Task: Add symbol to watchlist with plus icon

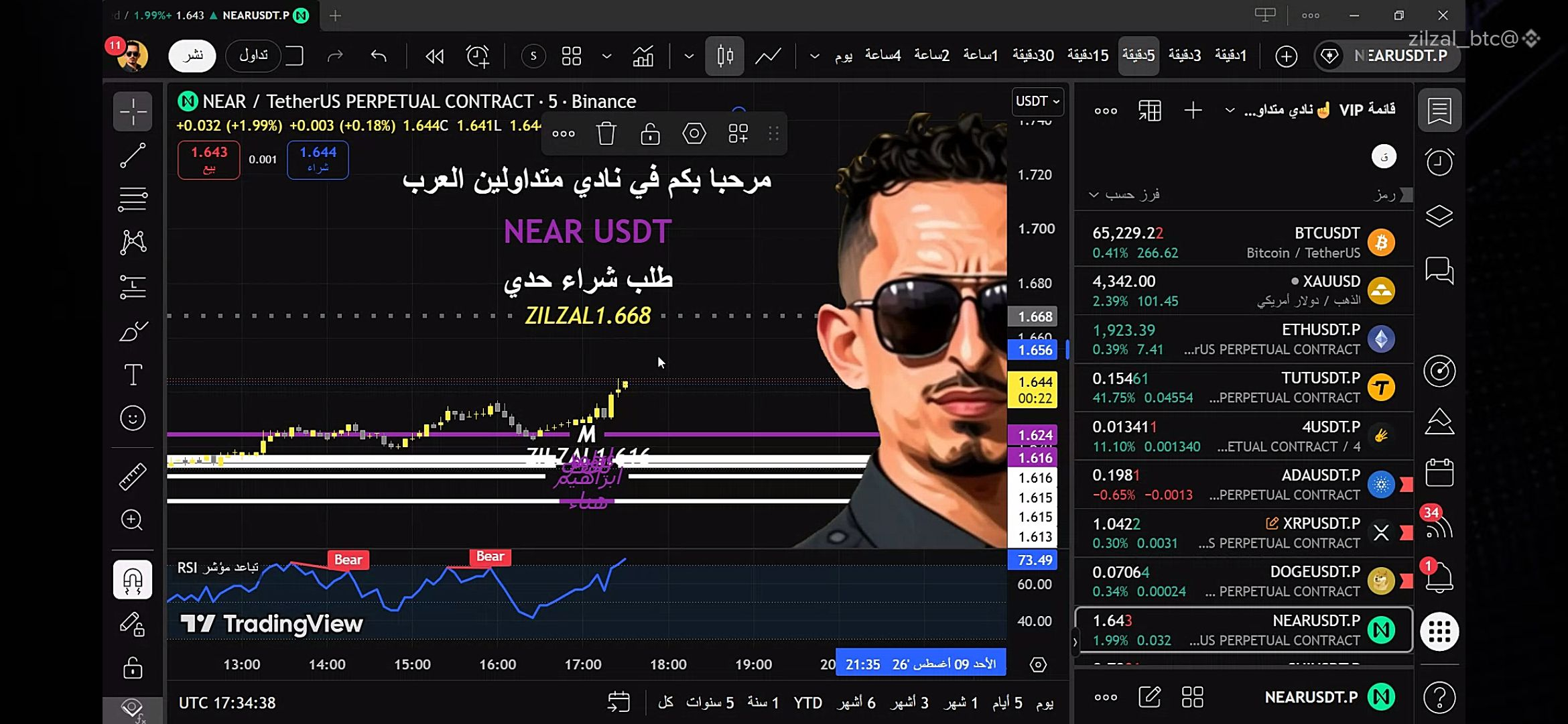Action: point(1193,111)
